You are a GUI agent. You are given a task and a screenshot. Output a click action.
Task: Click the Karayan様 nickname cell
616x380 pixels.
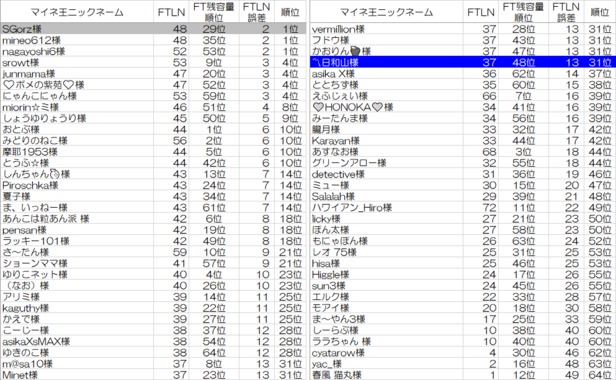click(x=386, y=140)
